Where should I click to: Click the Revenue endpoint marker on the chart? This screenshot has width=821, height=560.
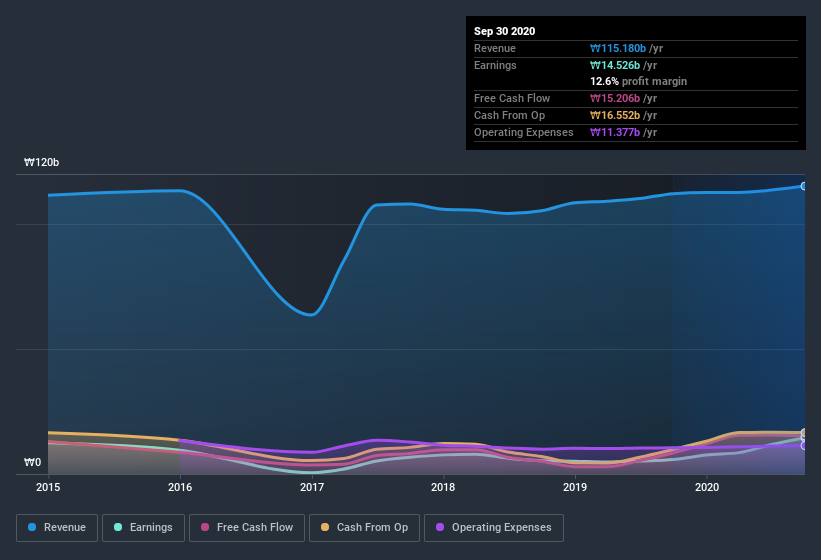pos(804,186)
